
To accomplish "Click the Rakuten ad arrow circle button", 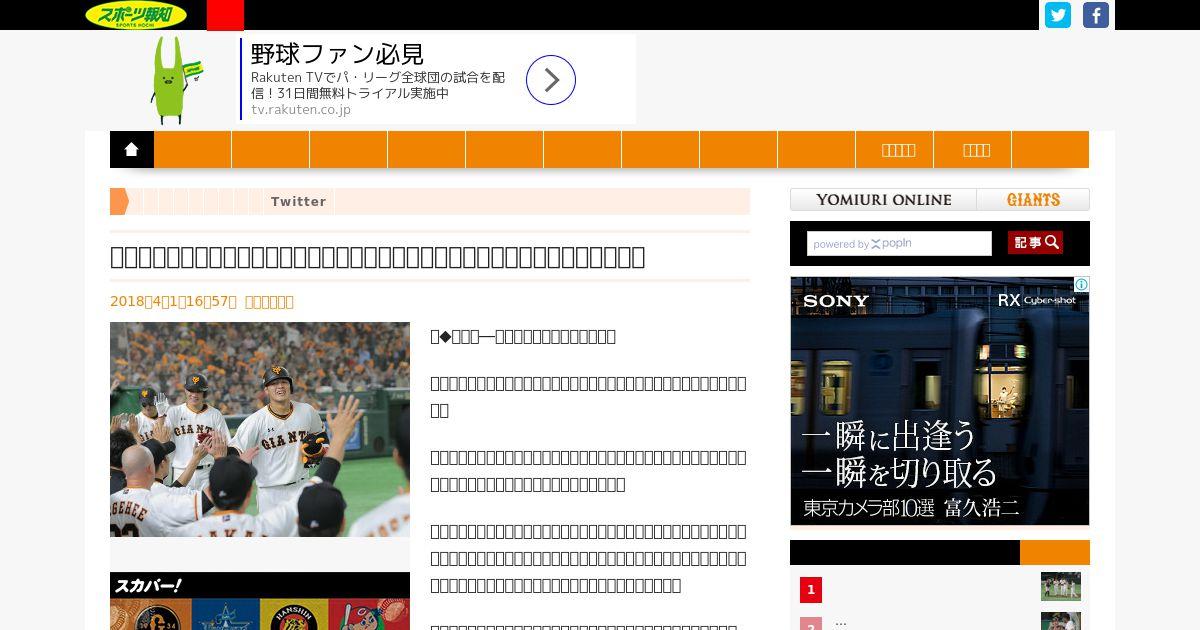I will pyautogui.click(x=551, y=80).
